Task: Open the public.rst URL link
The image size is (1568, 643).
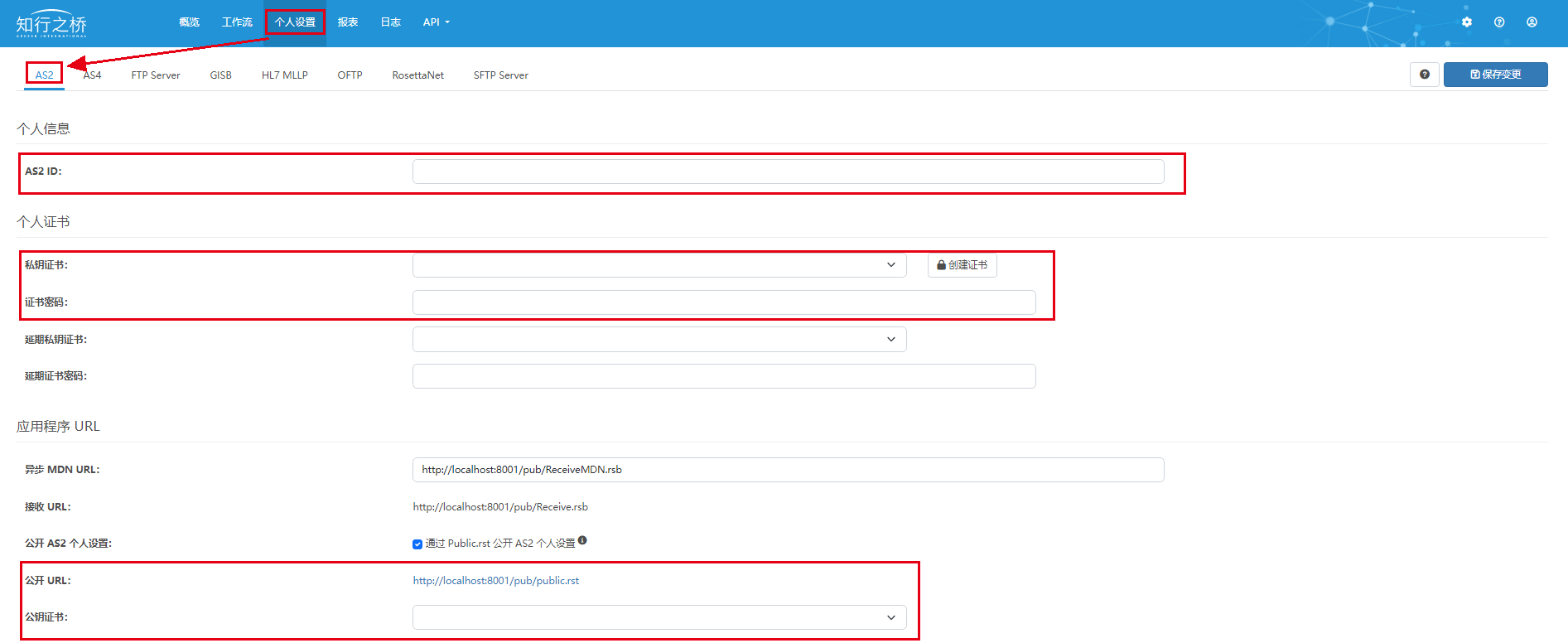Action: point(495,581)
